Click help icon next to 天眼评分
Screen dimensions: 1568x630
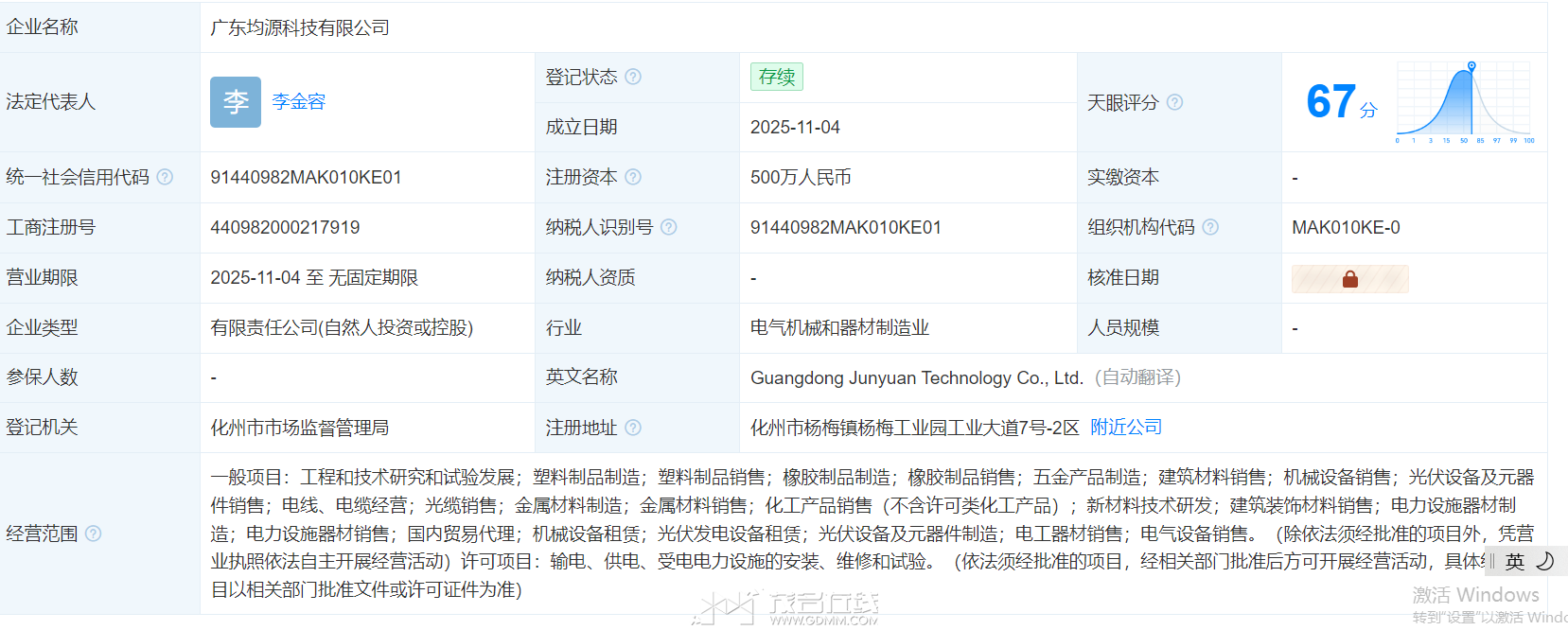[1174, 102]
